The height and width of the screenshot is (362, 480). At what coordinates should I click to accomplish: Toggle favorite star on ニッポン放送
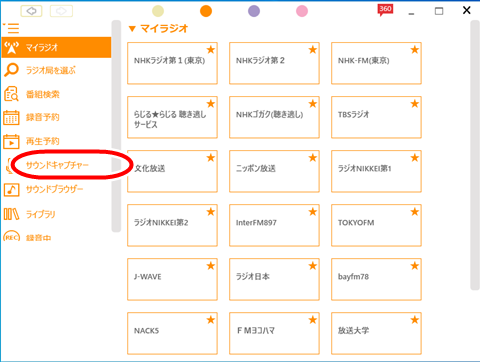(313, 158)
